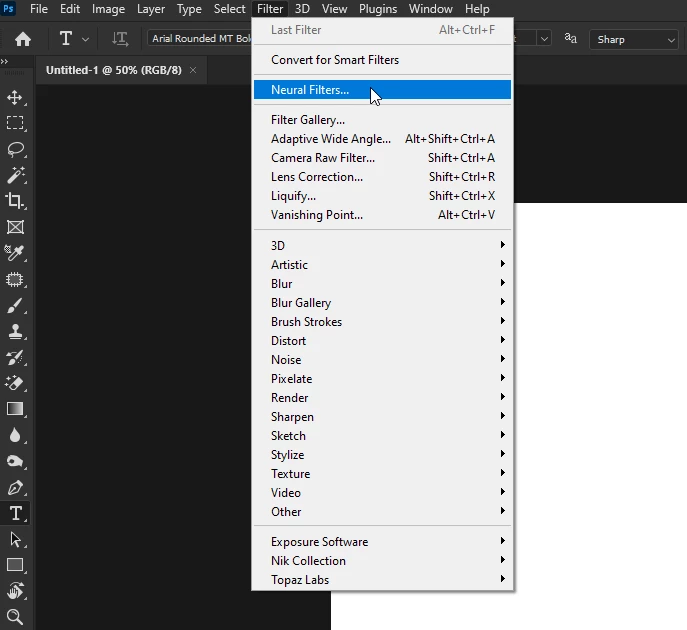Open the Layer menu

(x=151, y=9)
